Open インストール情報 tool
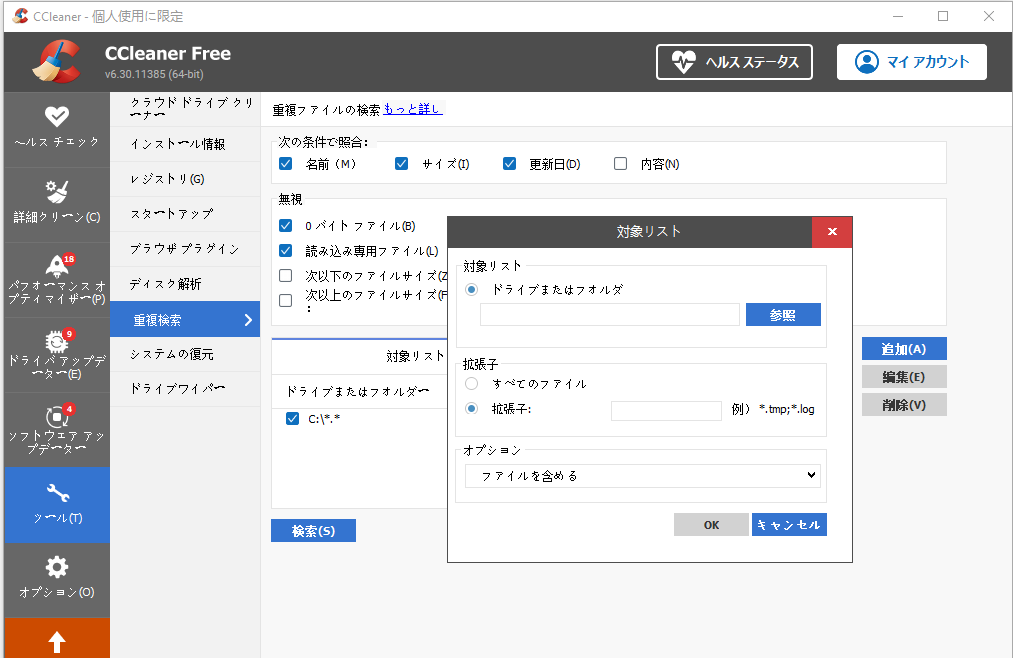Image resolution: width=1013 pixels, height=658 pixels. pyautogui.click(x=185, y=144)
